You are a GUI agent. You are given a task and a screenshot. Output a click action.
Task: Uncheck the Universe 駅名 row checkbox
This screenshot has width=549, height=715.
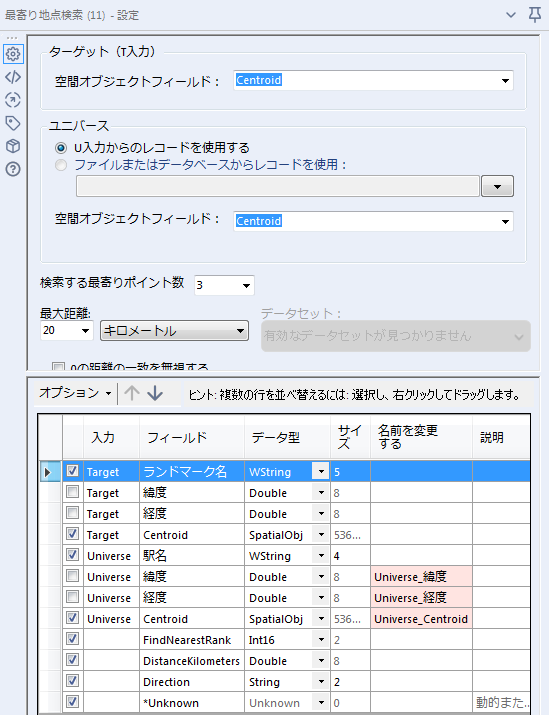[x=73, y=554]
